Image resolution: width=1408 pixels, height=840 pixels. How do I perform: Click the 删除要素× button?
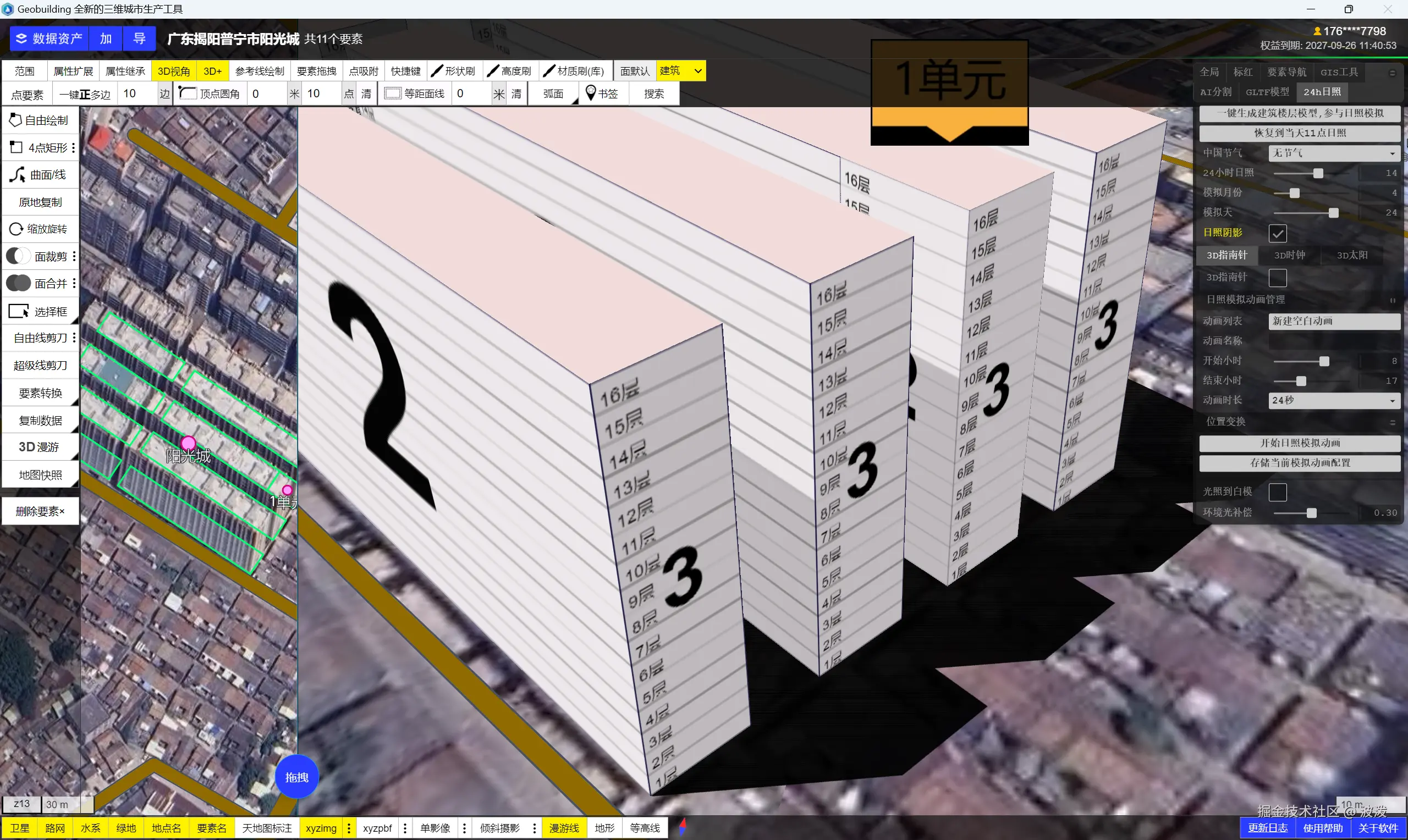[40, 511]
